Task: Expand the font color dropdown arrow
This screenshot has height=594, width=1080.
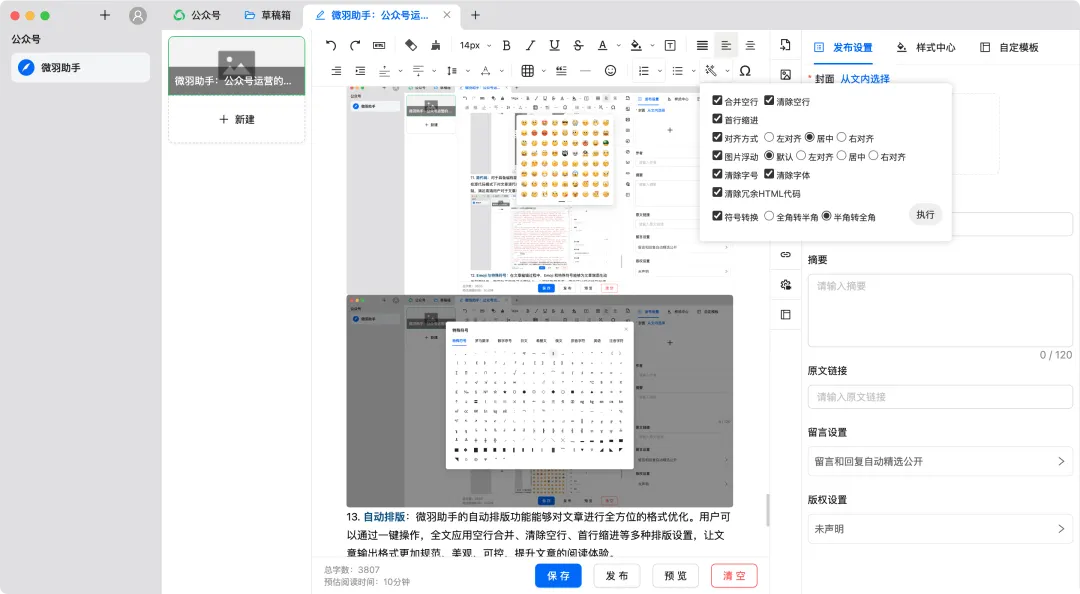Action: pos(619,45)
